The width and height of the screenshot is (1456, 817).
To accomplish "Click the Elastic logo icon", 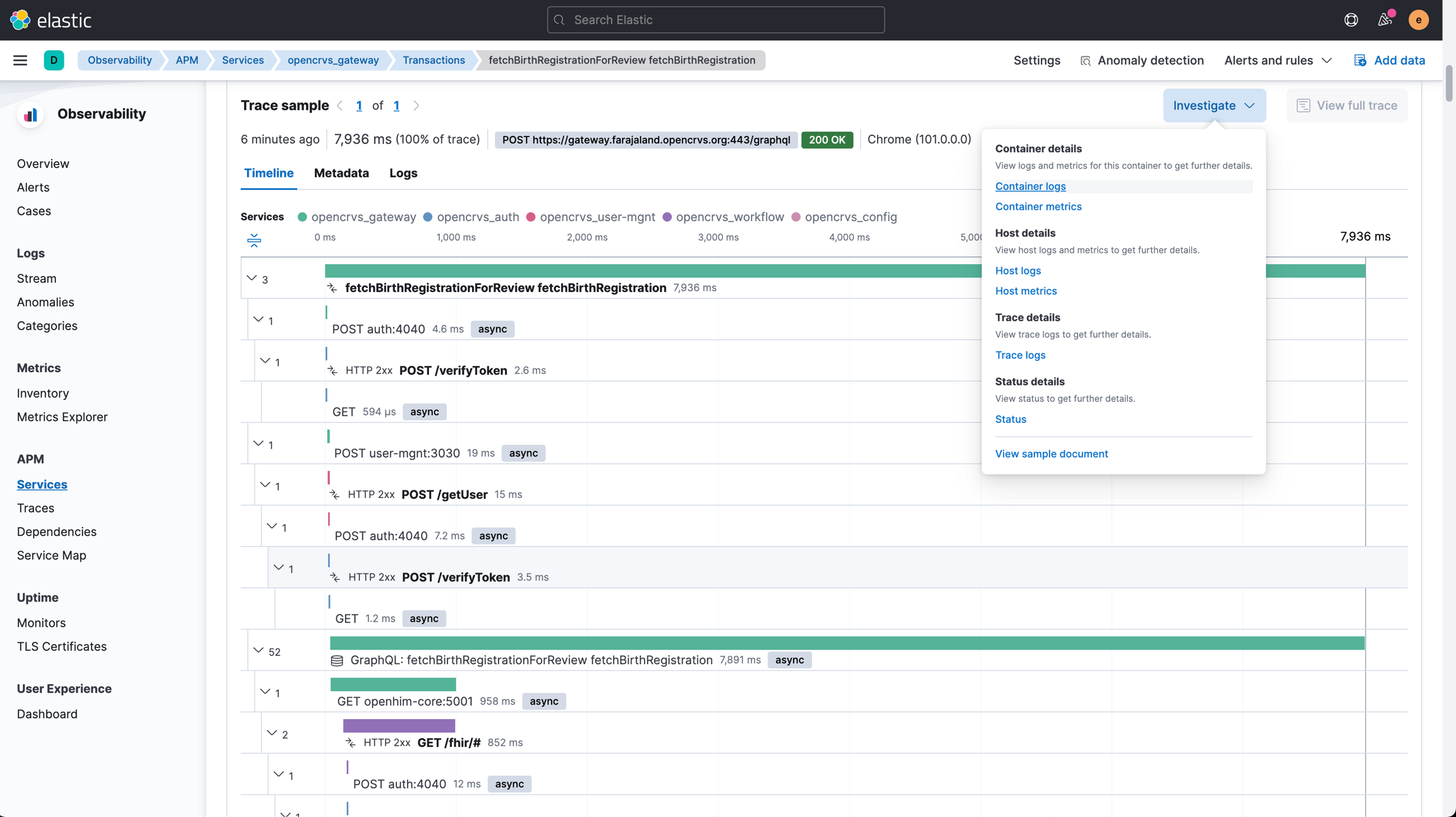I will (x=20, y=20).
